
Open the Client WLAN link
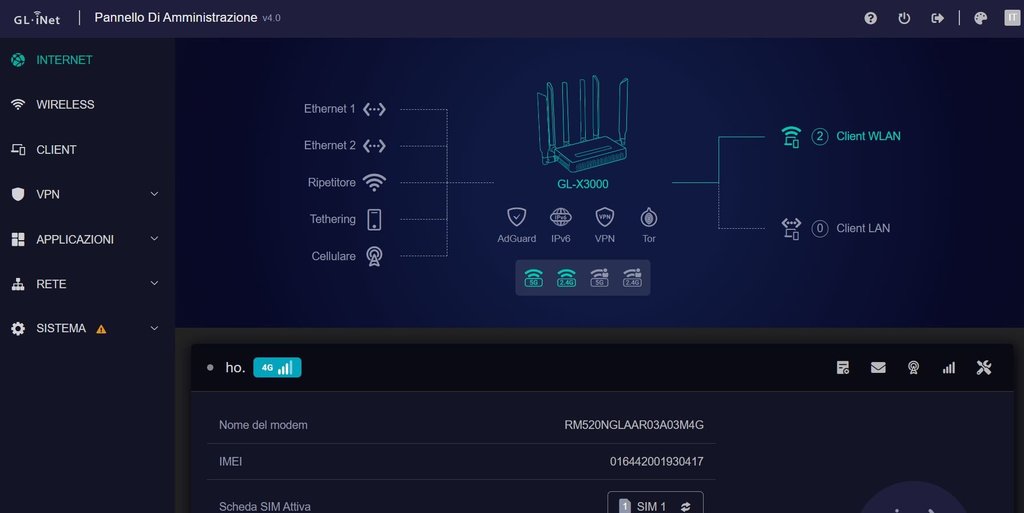[x=868, y=136]
